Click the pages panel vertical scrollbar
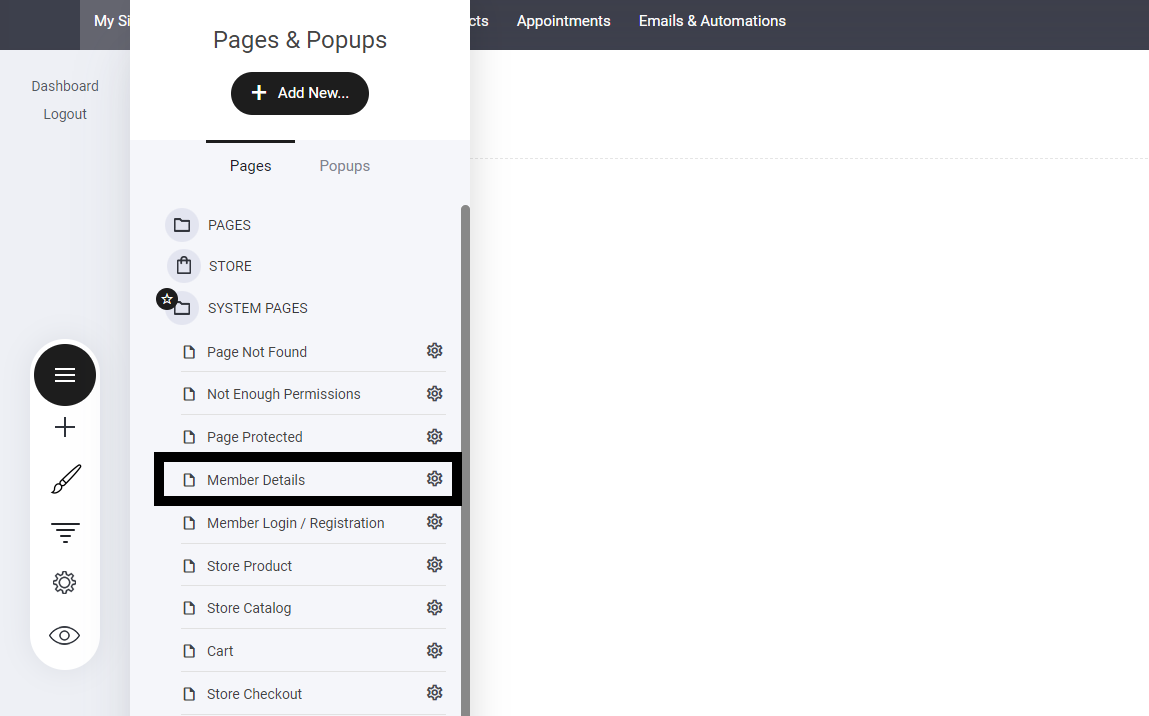This screenshot has height=716, width=1149. (465, 450)
